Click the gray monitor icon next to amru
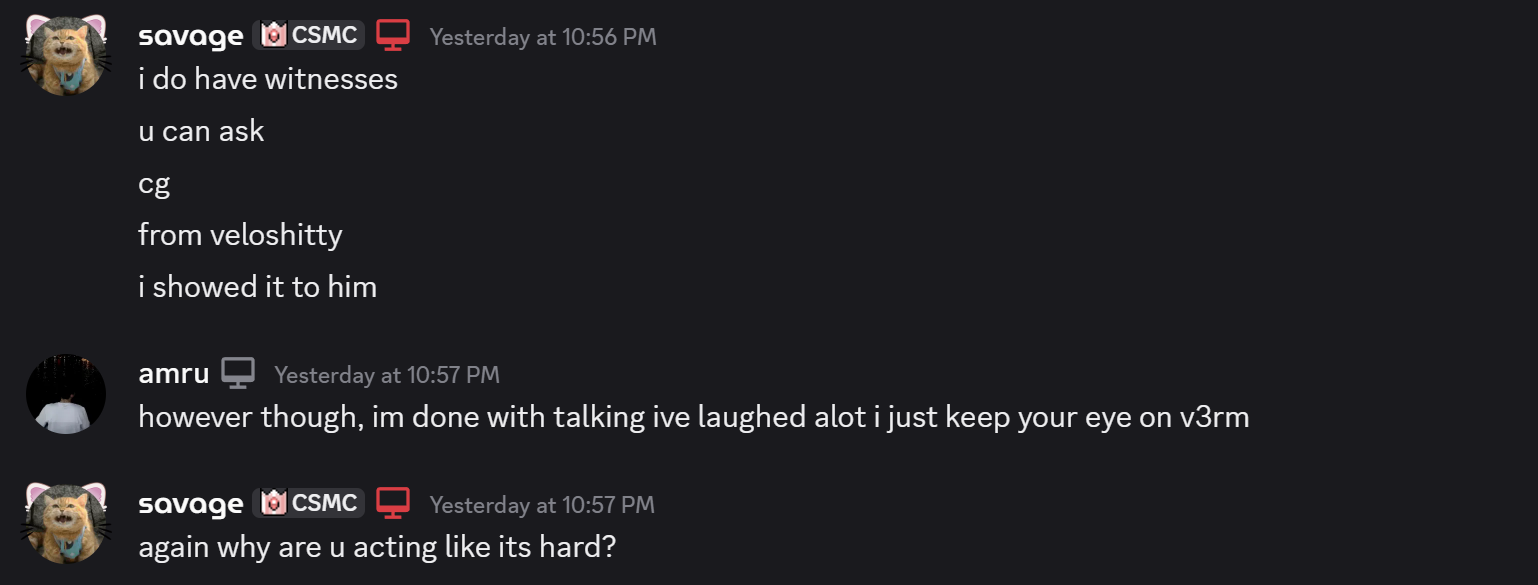 click(238, 373)
